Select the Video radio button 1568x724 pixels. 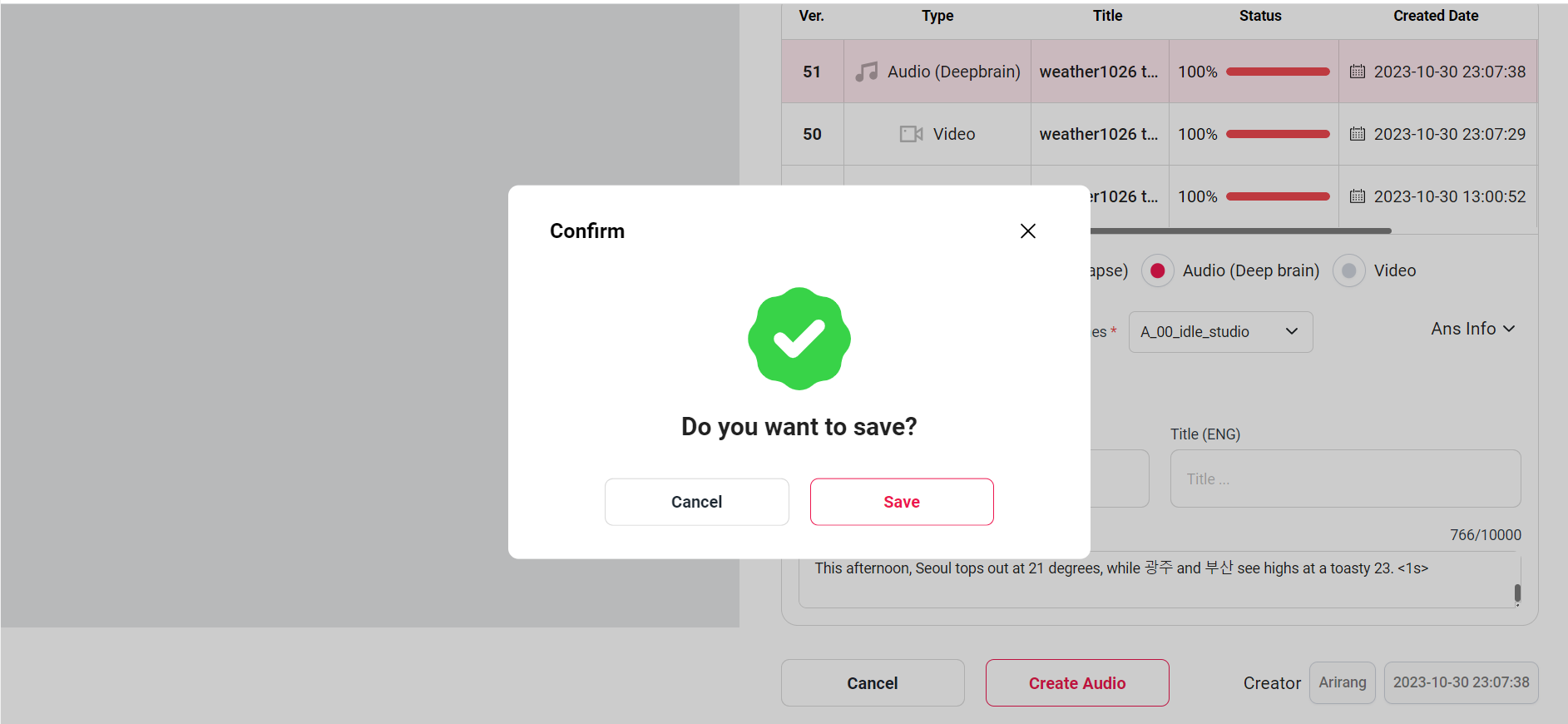click(1348, 270)
